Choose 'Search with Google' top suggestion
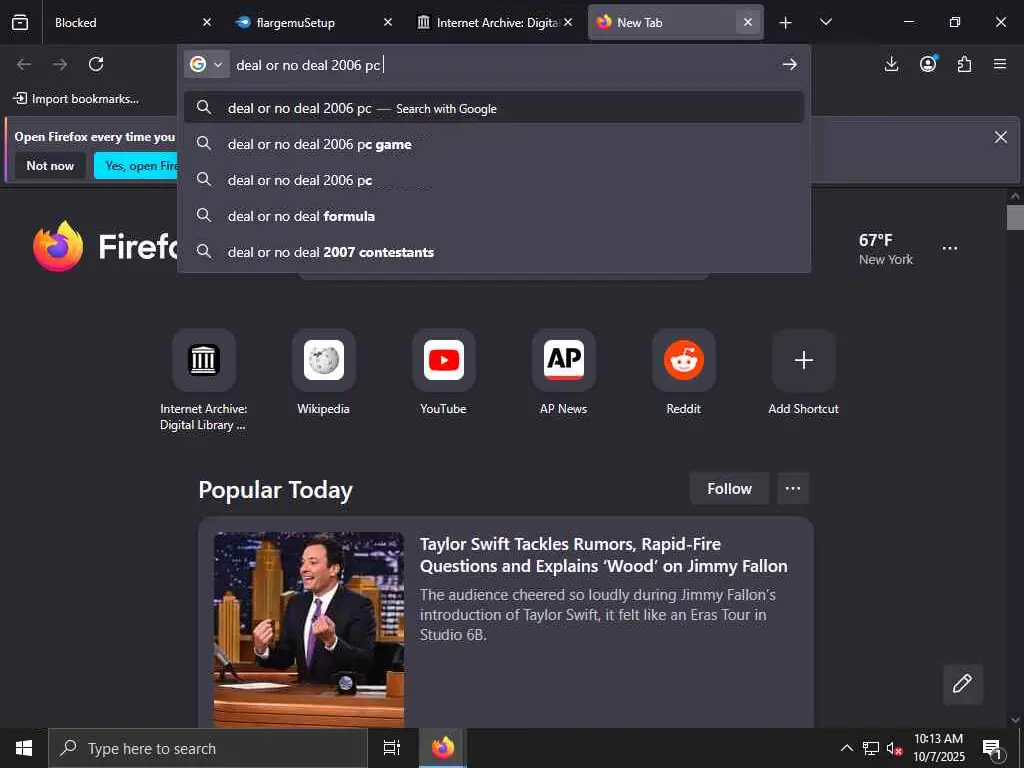This screenshot has height=768, width=1024. point(494,108)
